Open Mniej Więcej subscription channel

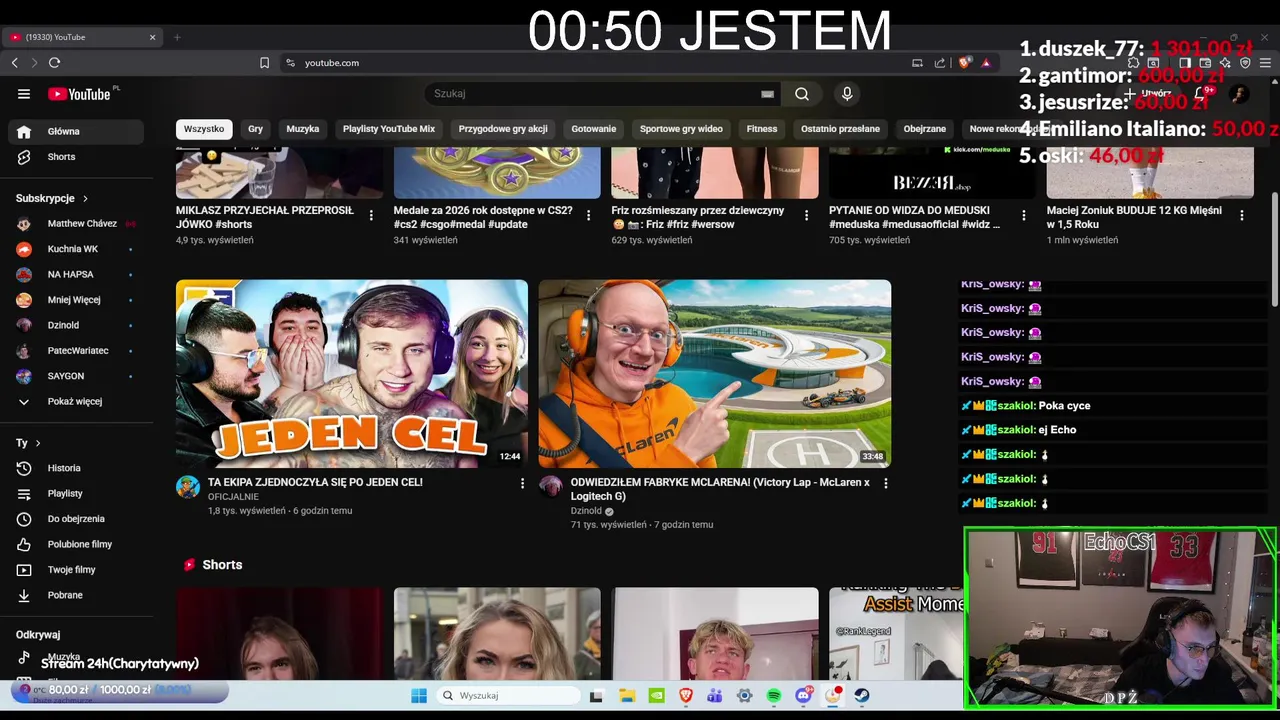point(76,300)
